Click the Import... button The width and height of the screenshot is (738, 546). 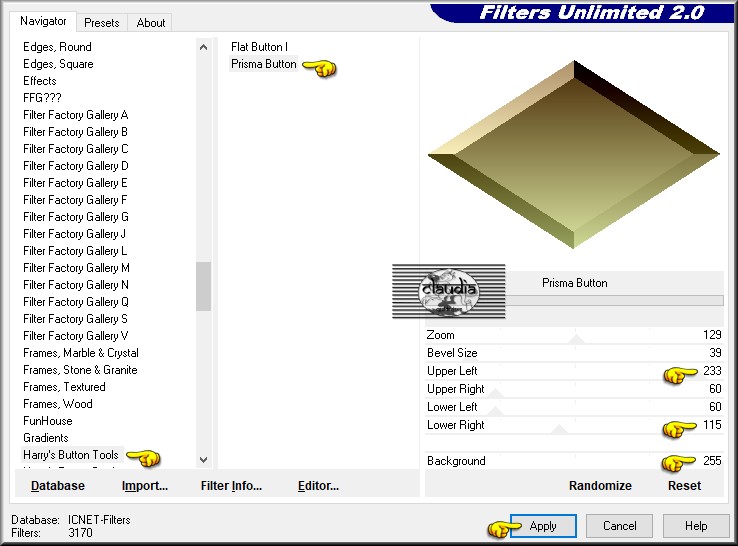(x=145, y=486)
